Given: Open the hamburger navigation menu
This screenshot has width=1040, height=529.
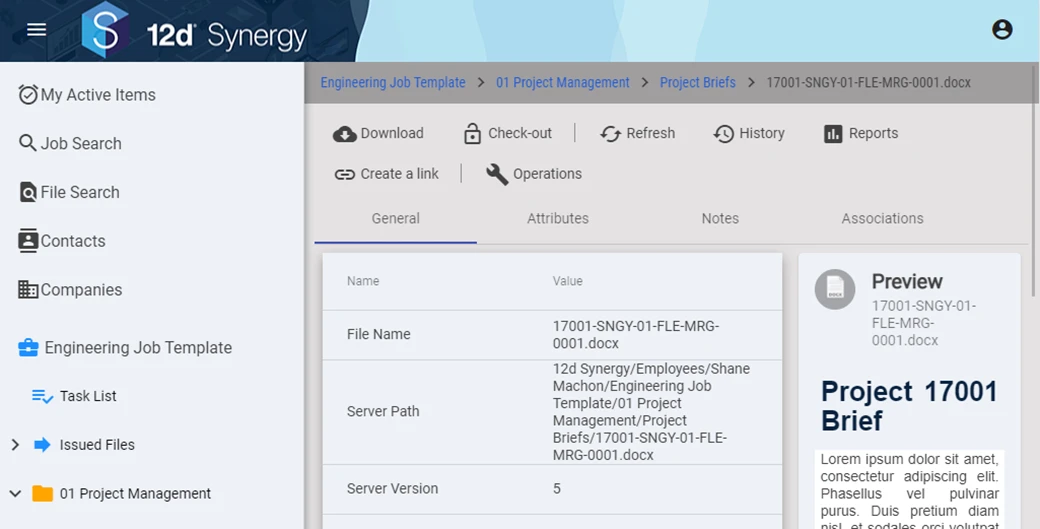Looking at the screenshot, I should point(36,30).
